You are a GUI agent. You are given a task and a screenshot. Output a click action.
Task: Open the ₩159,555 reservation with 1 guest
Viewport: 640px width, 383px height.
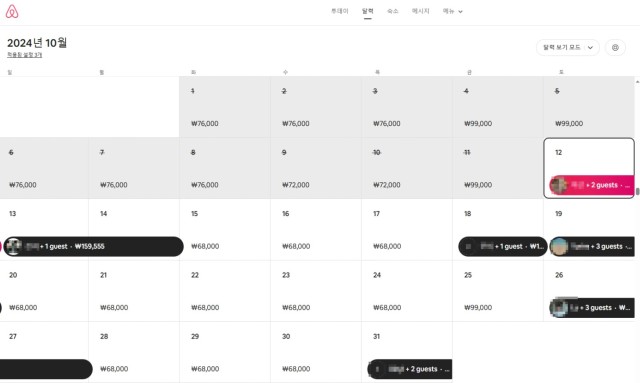(93, 246)
